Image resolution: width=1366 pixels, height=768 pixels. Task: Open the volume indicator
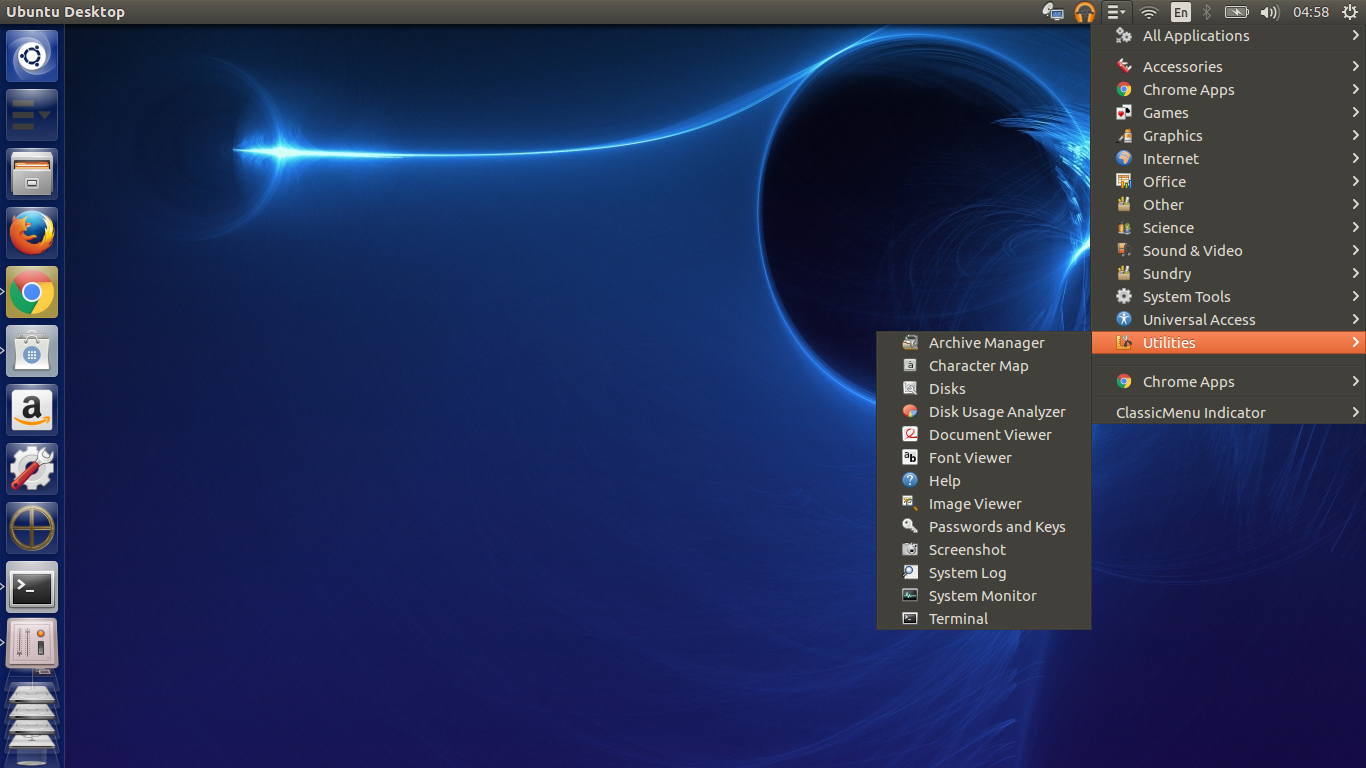pyautogui.click(x=1270, y=12)
